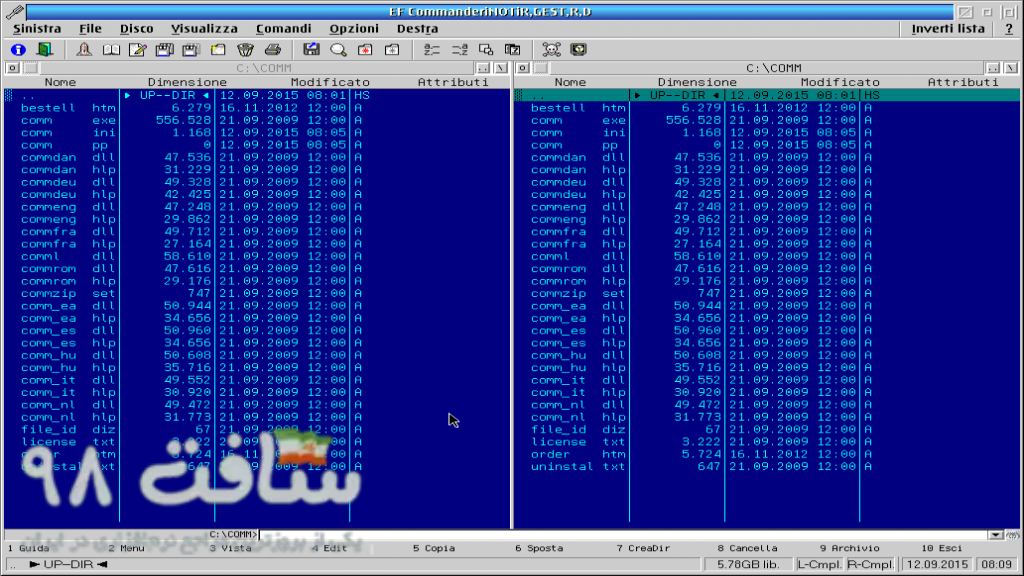Open the Opzioni menu
Screen dimensions: 1024x576
[x=354, y=29]
